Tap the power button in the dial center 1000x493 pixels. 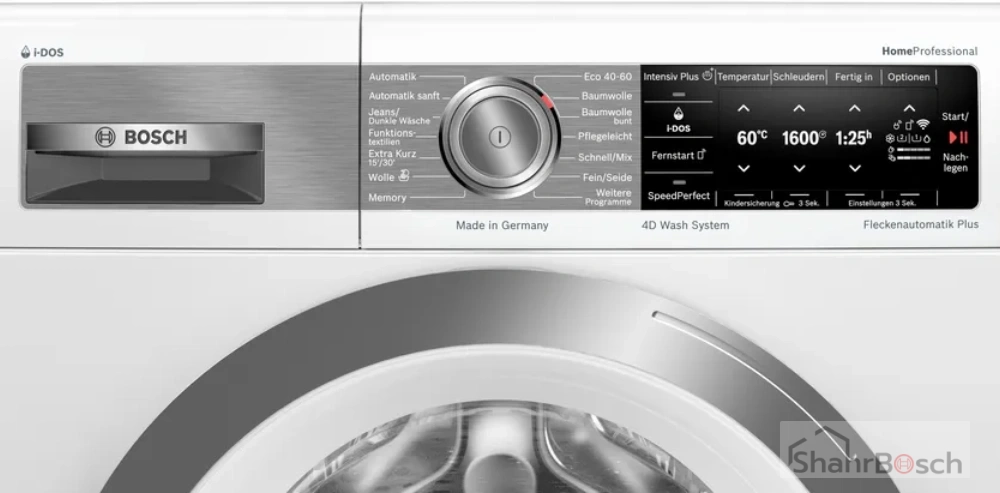click(x=500, y=136)
